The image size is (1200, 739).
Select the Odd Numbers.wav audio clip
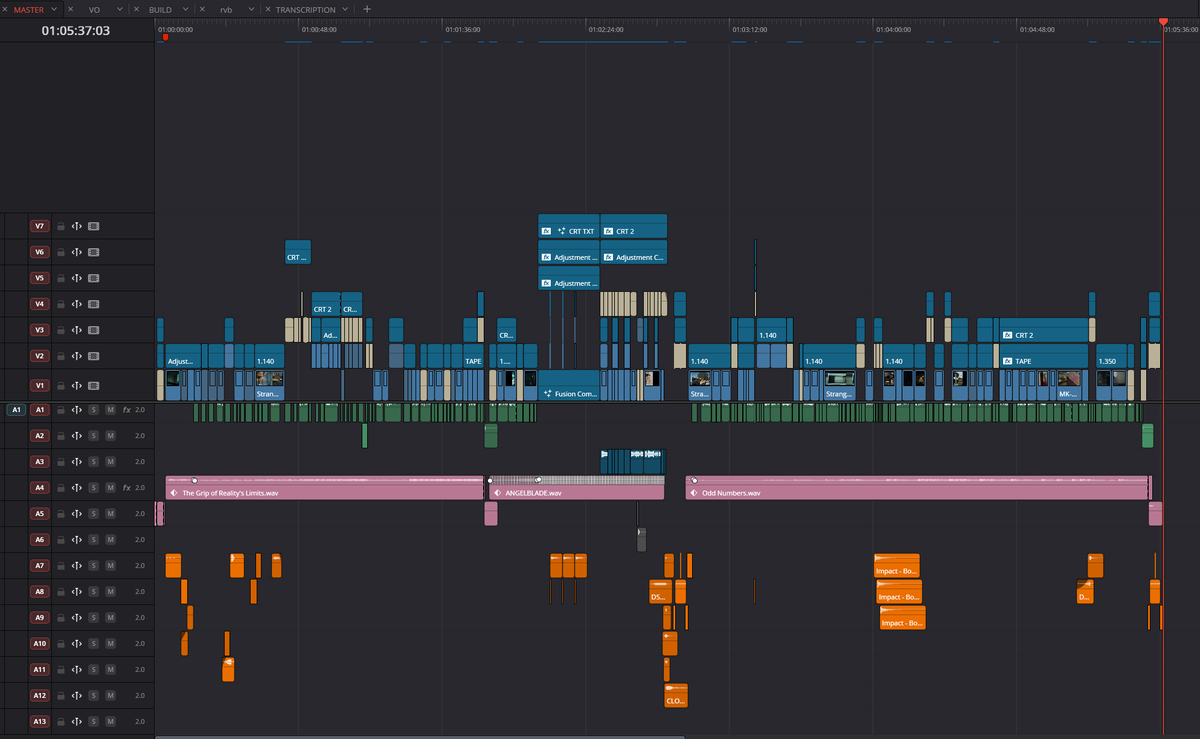pyautogui.click(x=917, y=488)
